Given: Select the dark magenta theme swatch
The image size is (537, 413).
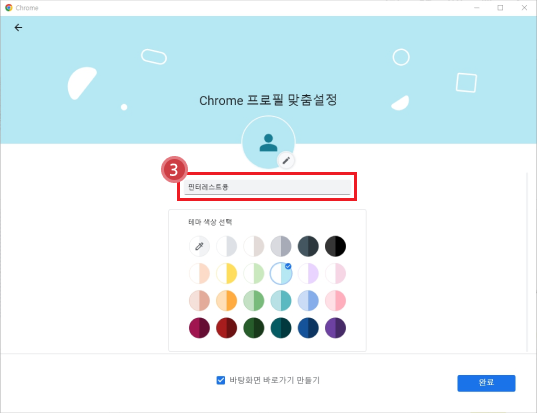Looking at the screenshot, I should (x=199, y=328).
